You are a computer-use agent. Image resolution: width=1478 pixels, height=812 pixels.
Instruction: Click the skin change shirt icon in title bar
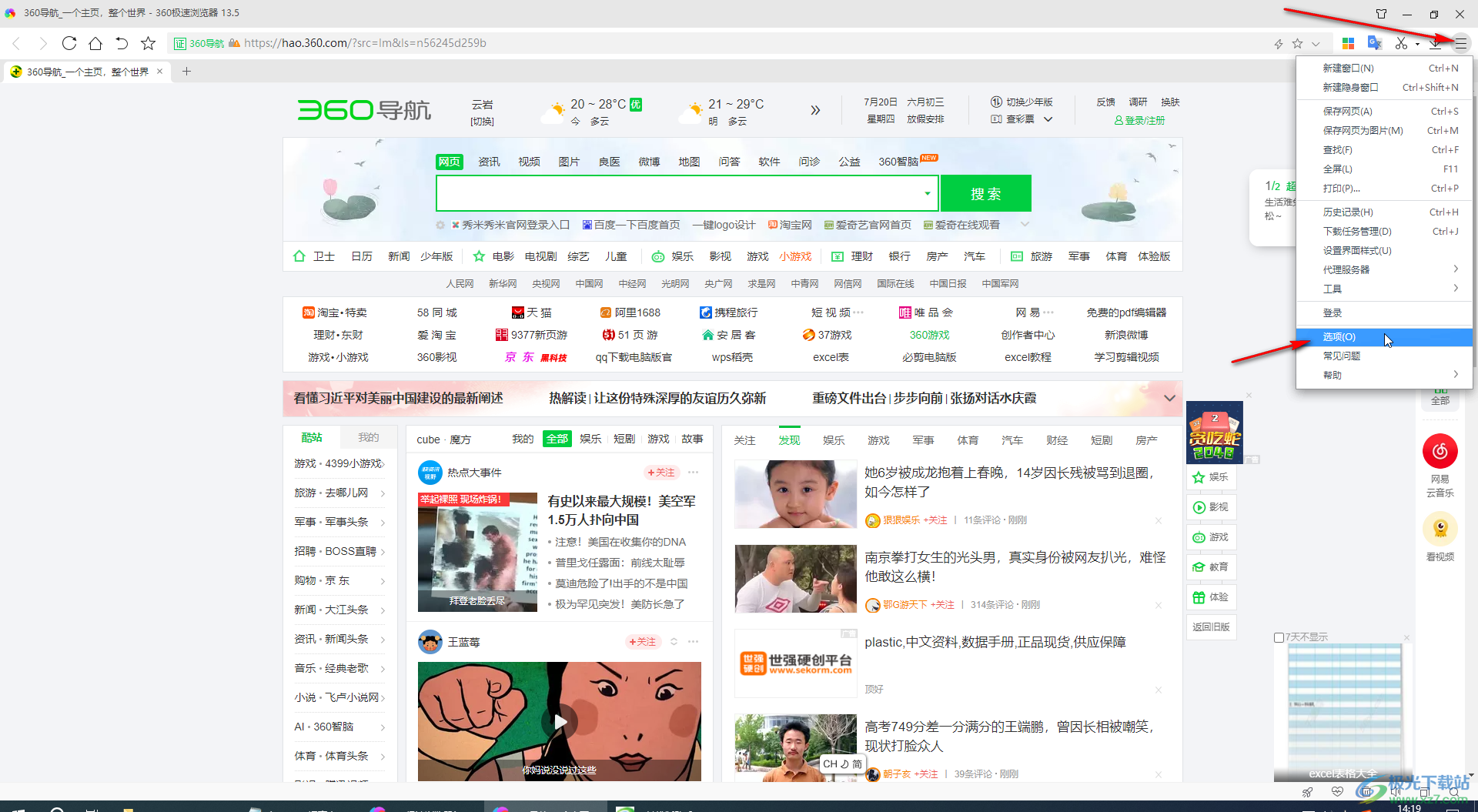pyautogui.click(x=1382, y=13)
